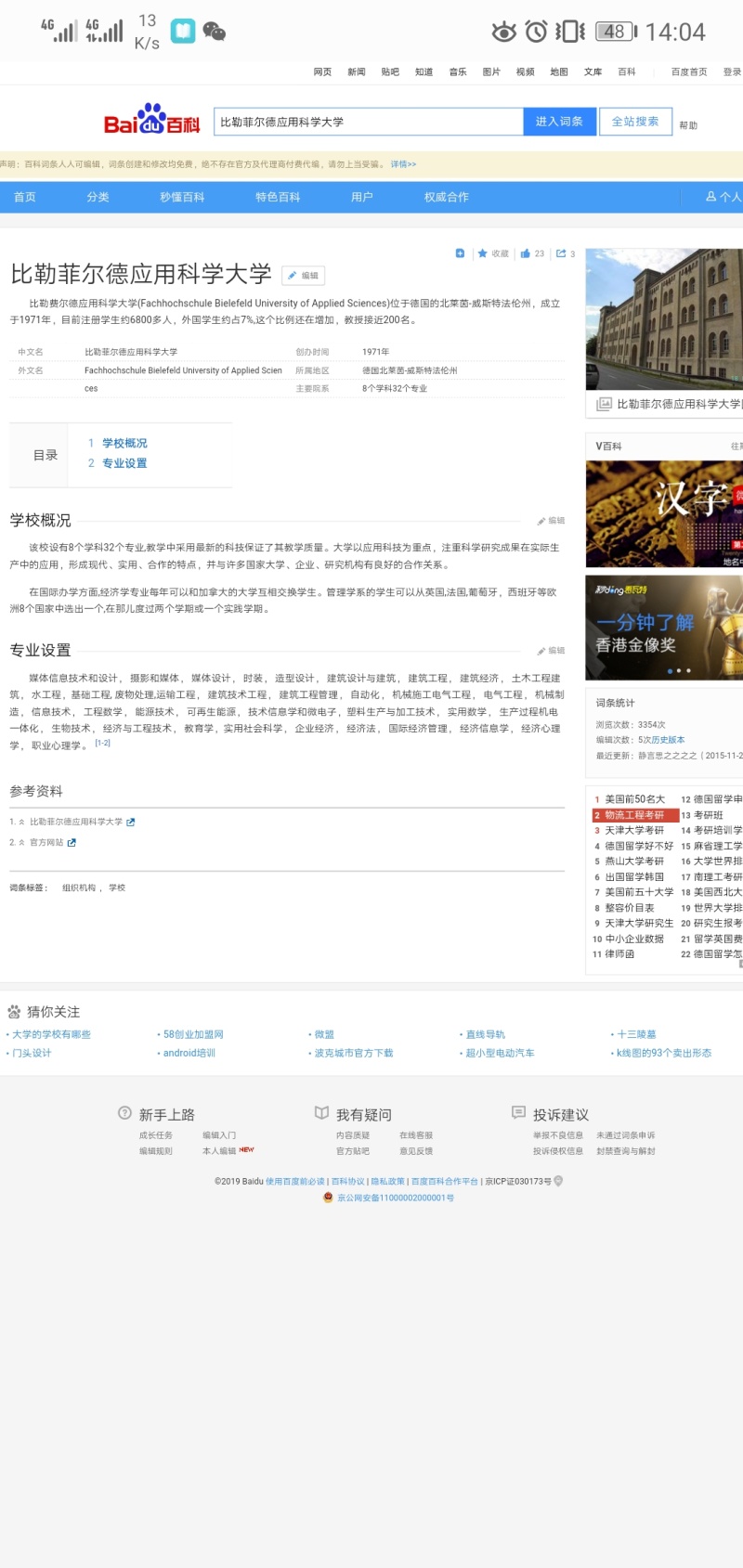Go to 新闻 in the top Baidu links

click(357, 71)
